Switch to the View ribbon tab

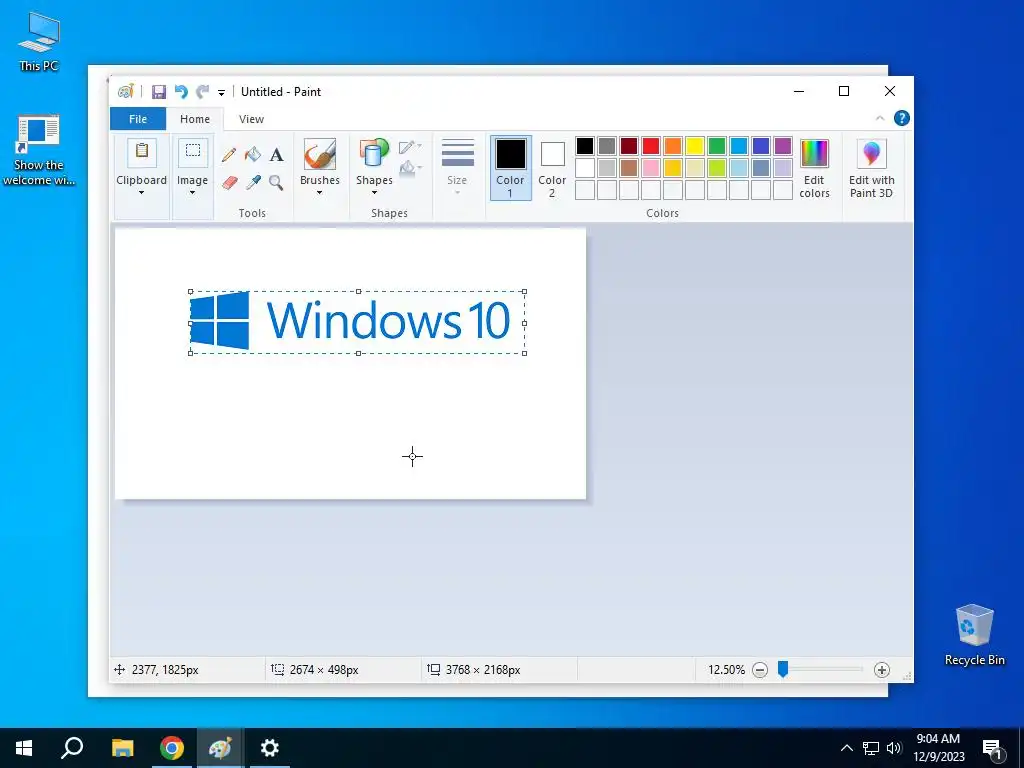(x=251, y=119)
